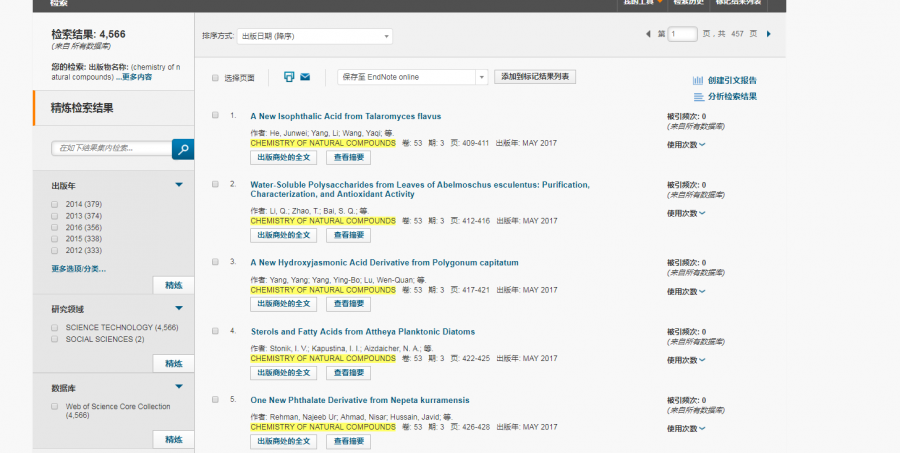Click 精炼 button under 出版年
This screenshot has width=900, height=453.
(173, 285)
